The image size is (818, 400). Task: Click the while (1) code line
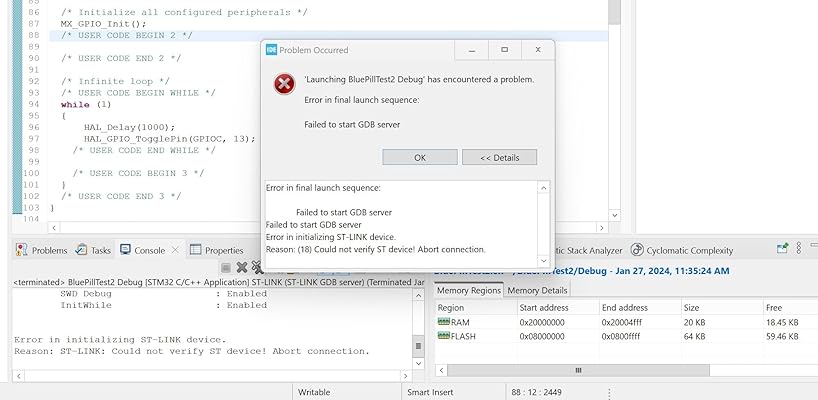86,104
